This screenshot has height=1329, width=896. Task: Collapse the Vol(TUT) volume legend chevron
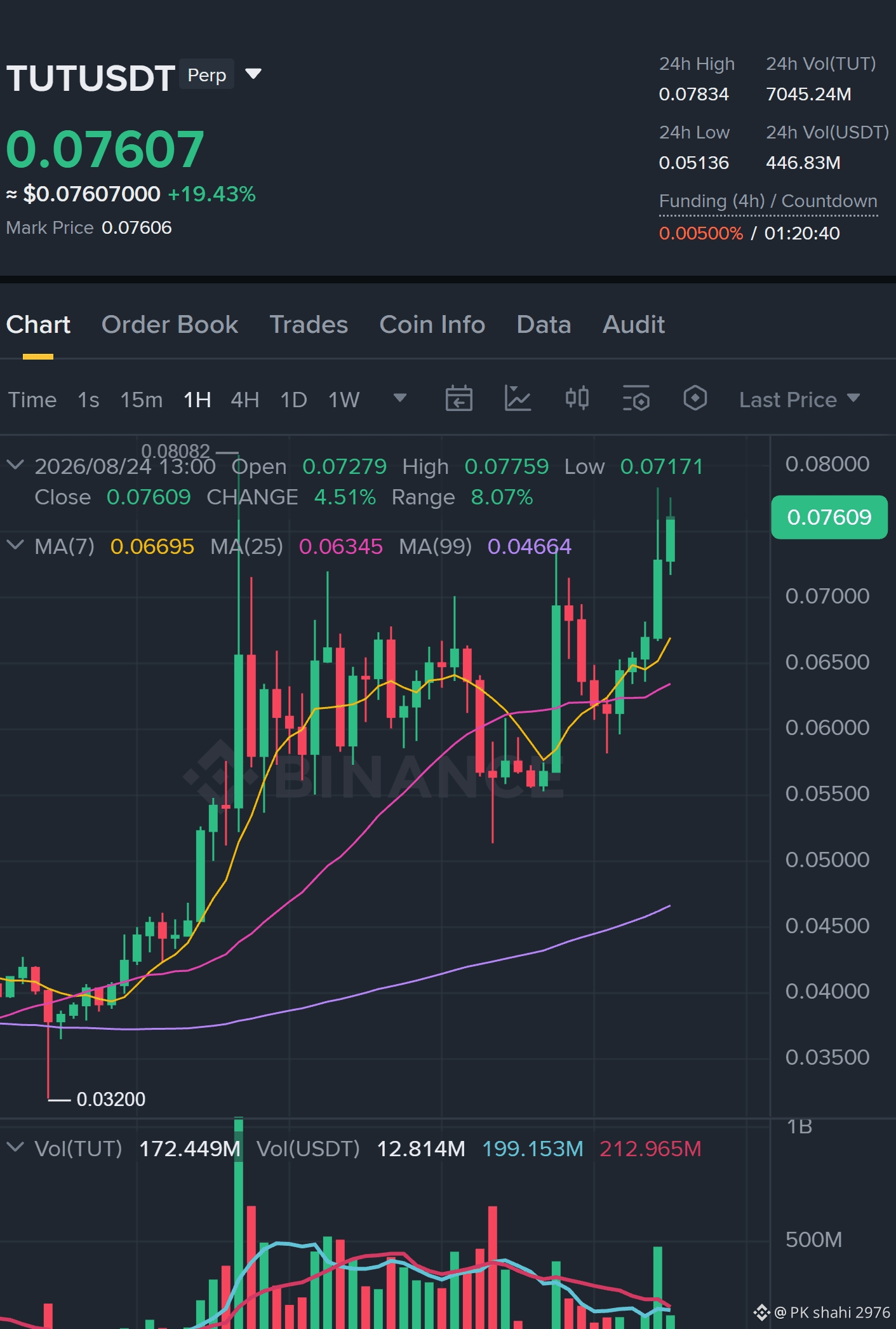[x=15, y=1147]
